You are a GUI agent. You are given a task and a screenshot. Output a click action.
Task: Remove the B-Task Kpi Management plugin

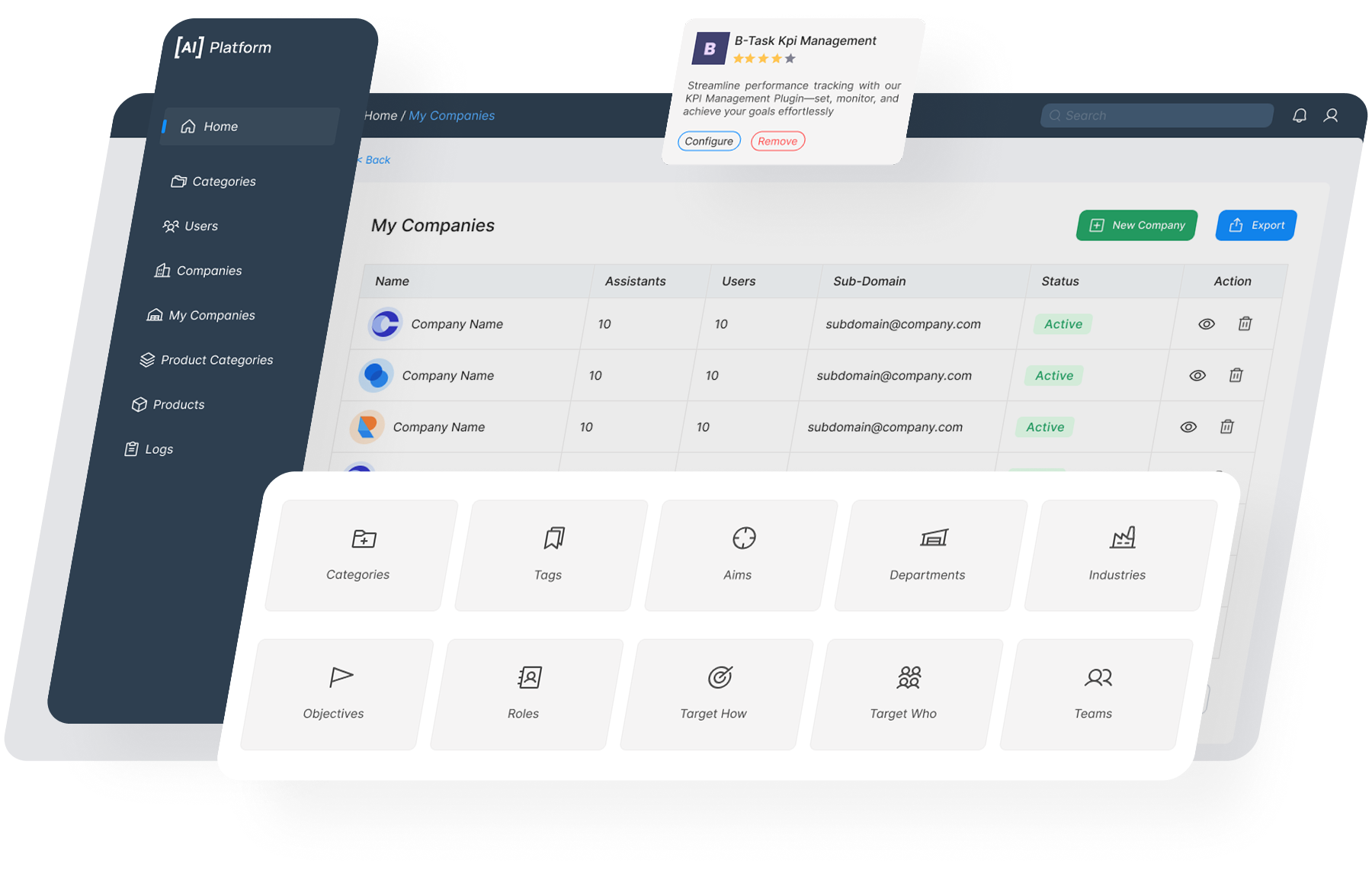pos(777,141)
